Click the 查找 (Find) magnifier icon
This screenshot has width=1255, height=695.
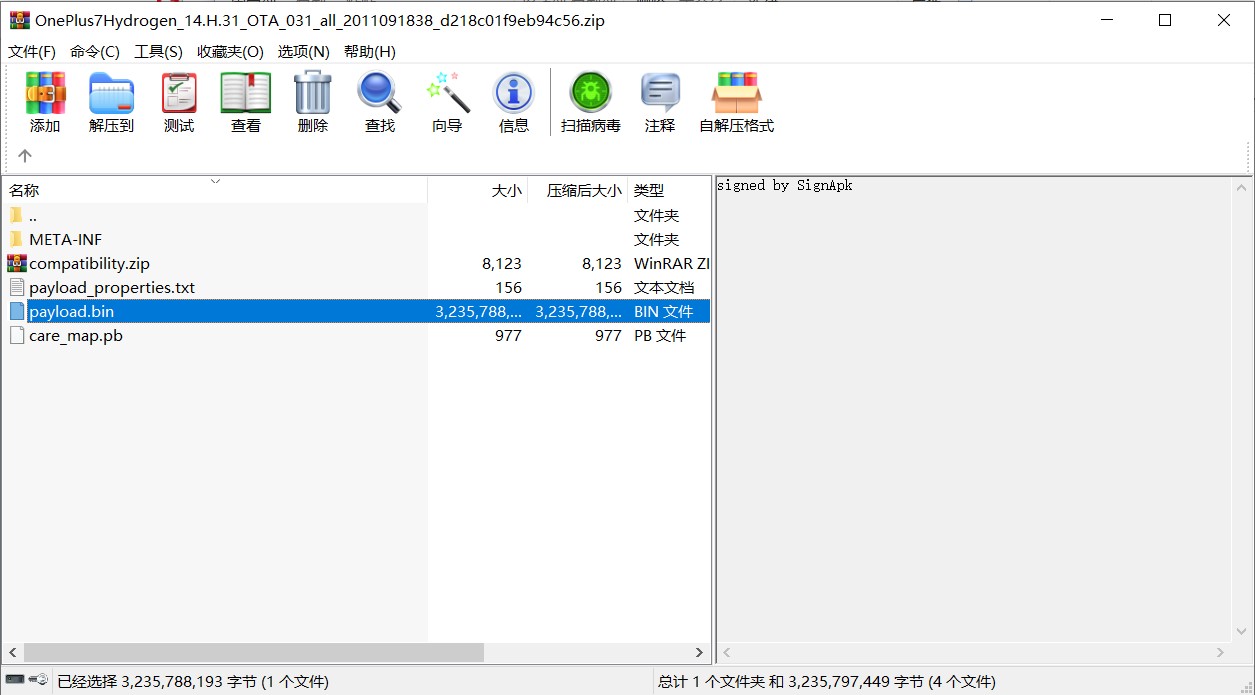click(x=379, y=93)
